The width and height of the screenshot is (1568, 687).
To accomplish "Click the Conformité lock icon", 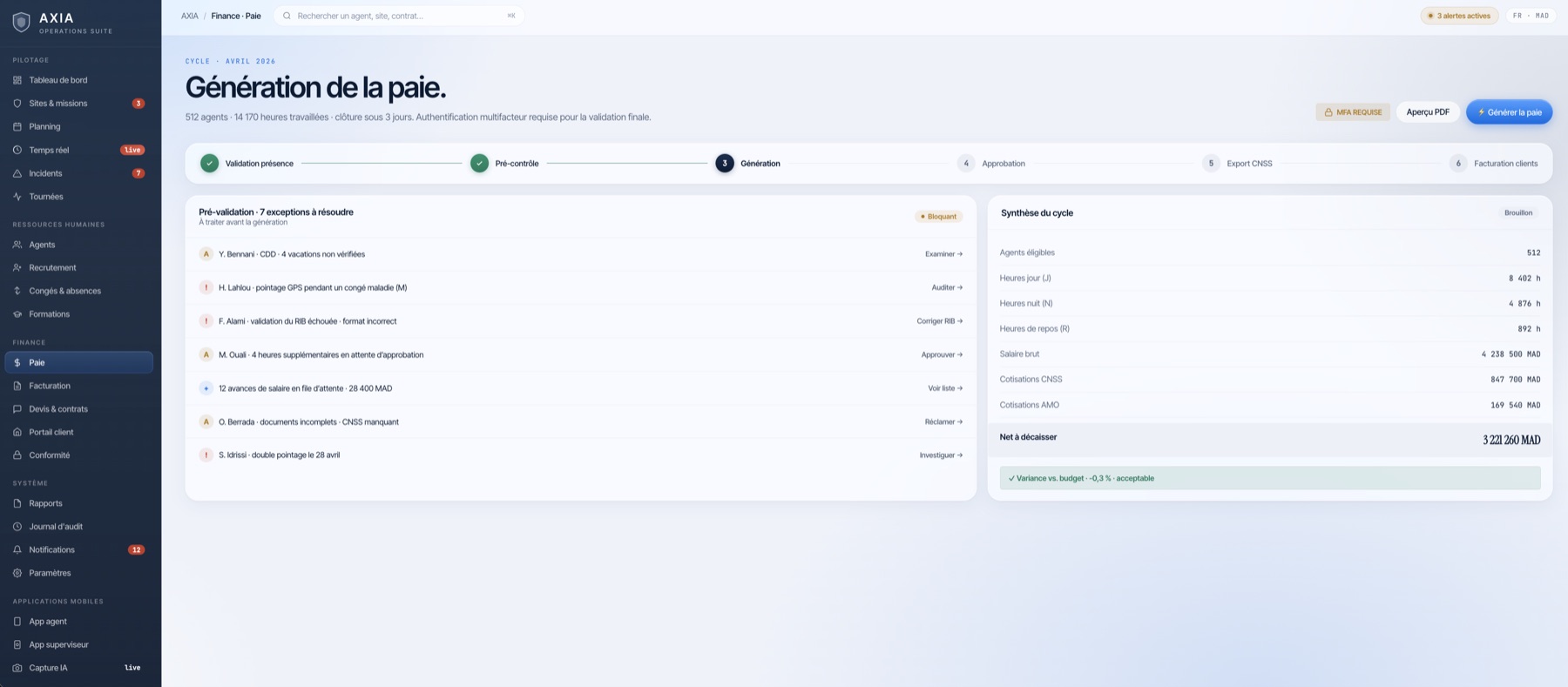I will click(x=17, y=455).
